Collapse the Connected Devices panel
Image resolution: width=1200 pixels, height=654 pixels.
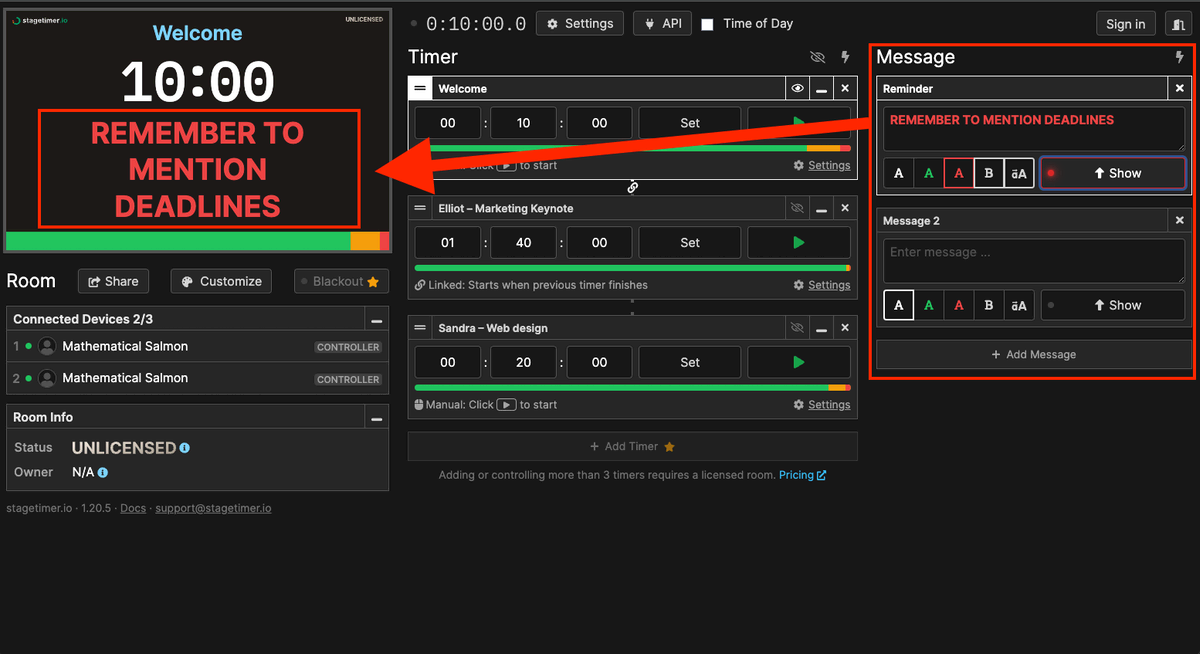[376, 319]
